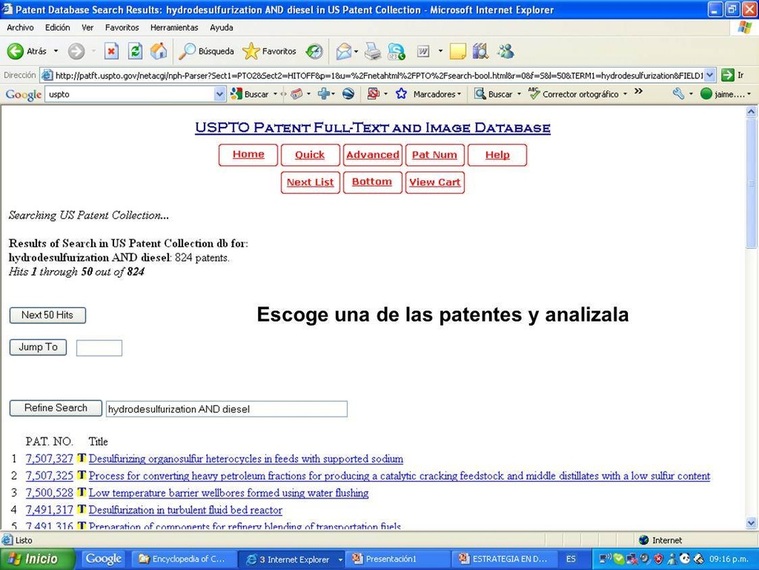Click the Jump To button
Screen dimensions: 759x570
pos(38,347)
